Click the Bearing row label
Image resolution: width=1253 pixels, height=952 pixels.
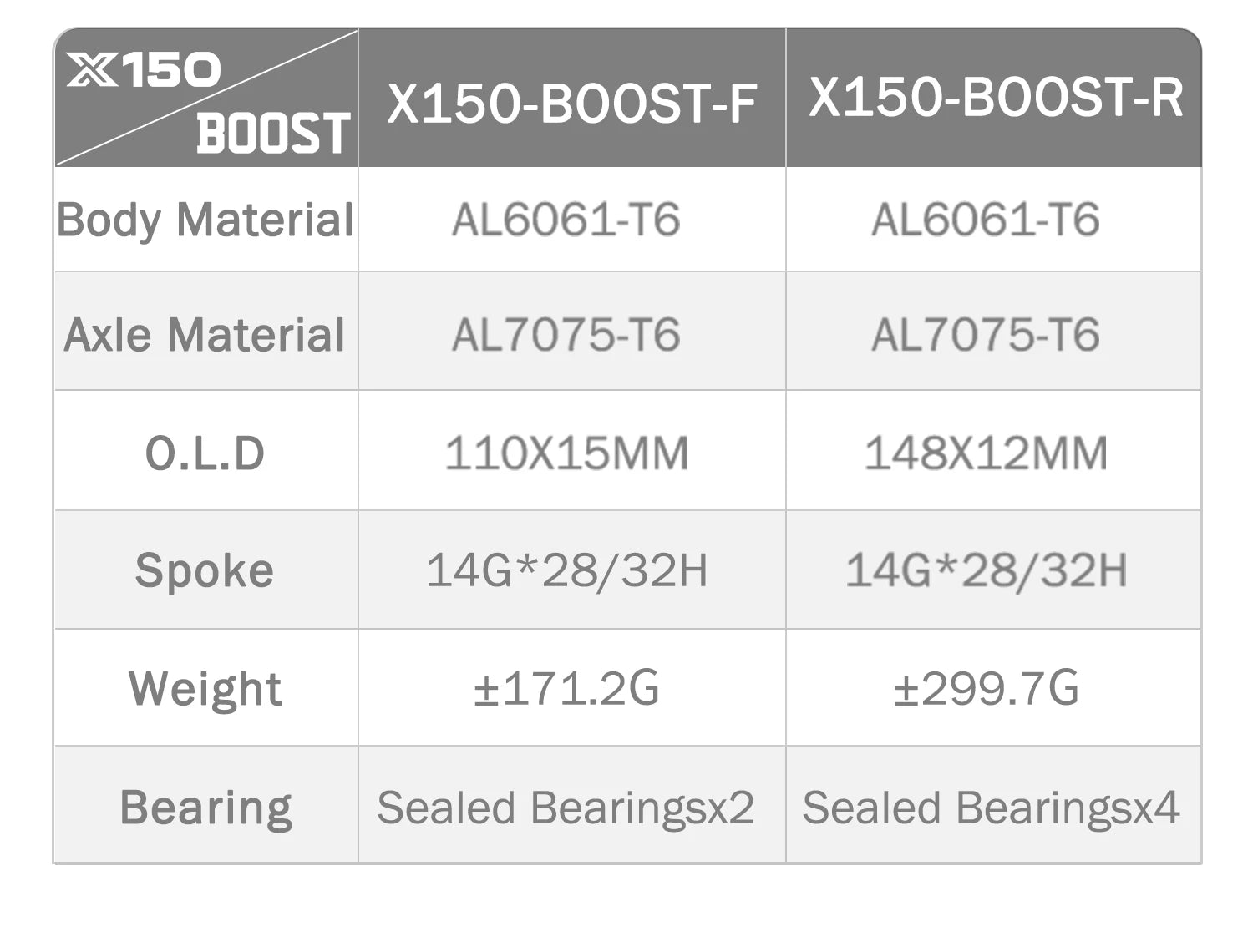click(x=205, y=808)
